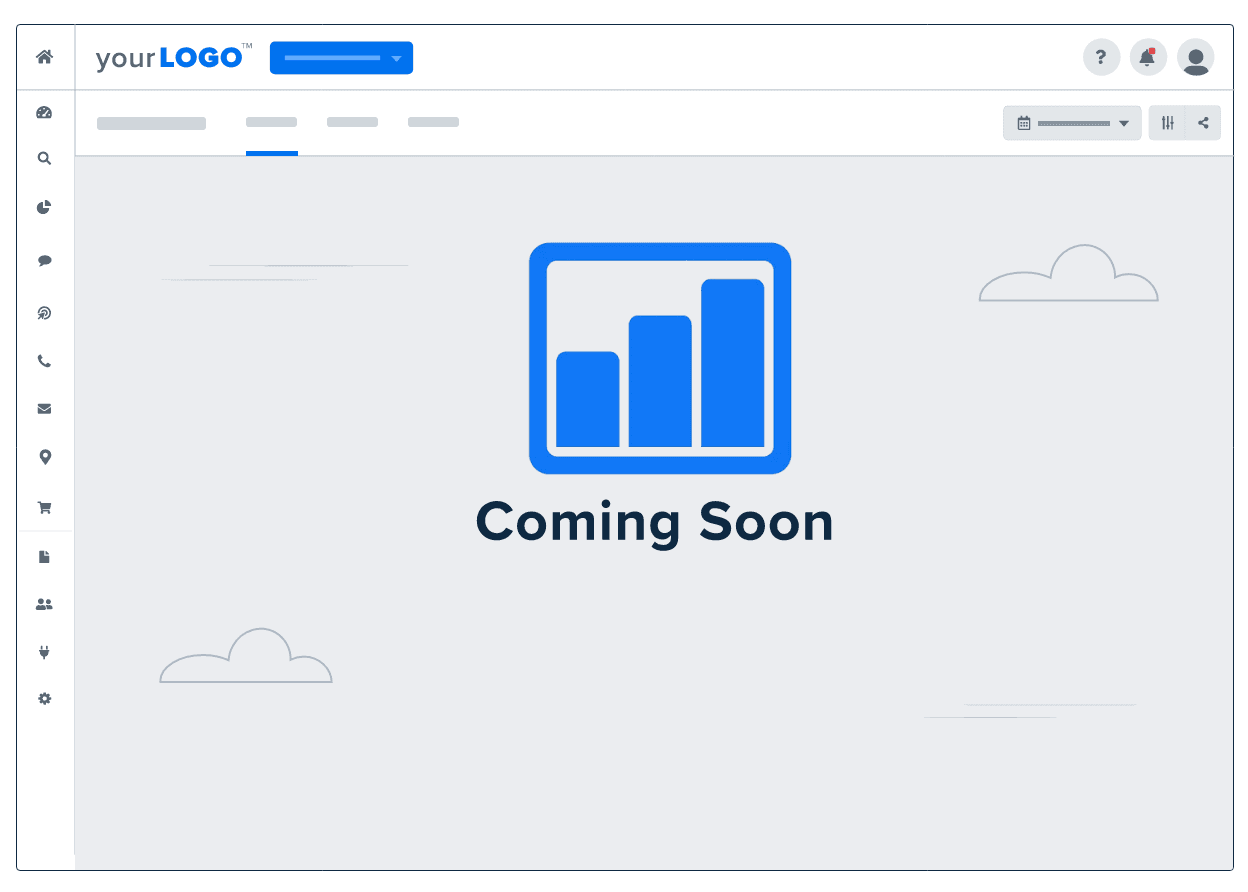Click the shopping cart icon in sidebar
This screenshot has width=1248, height=892.
coord(44,507)
